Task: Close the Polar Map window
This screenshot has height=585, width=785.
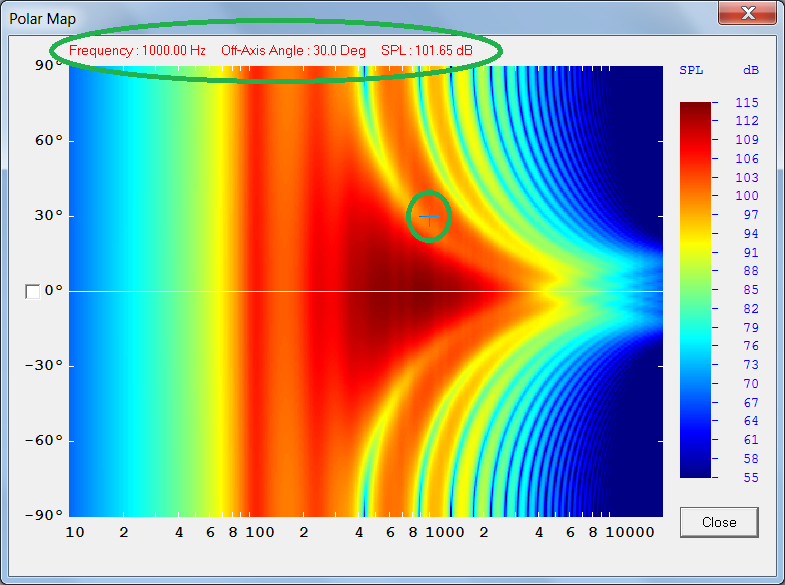Action: [747, 12]
